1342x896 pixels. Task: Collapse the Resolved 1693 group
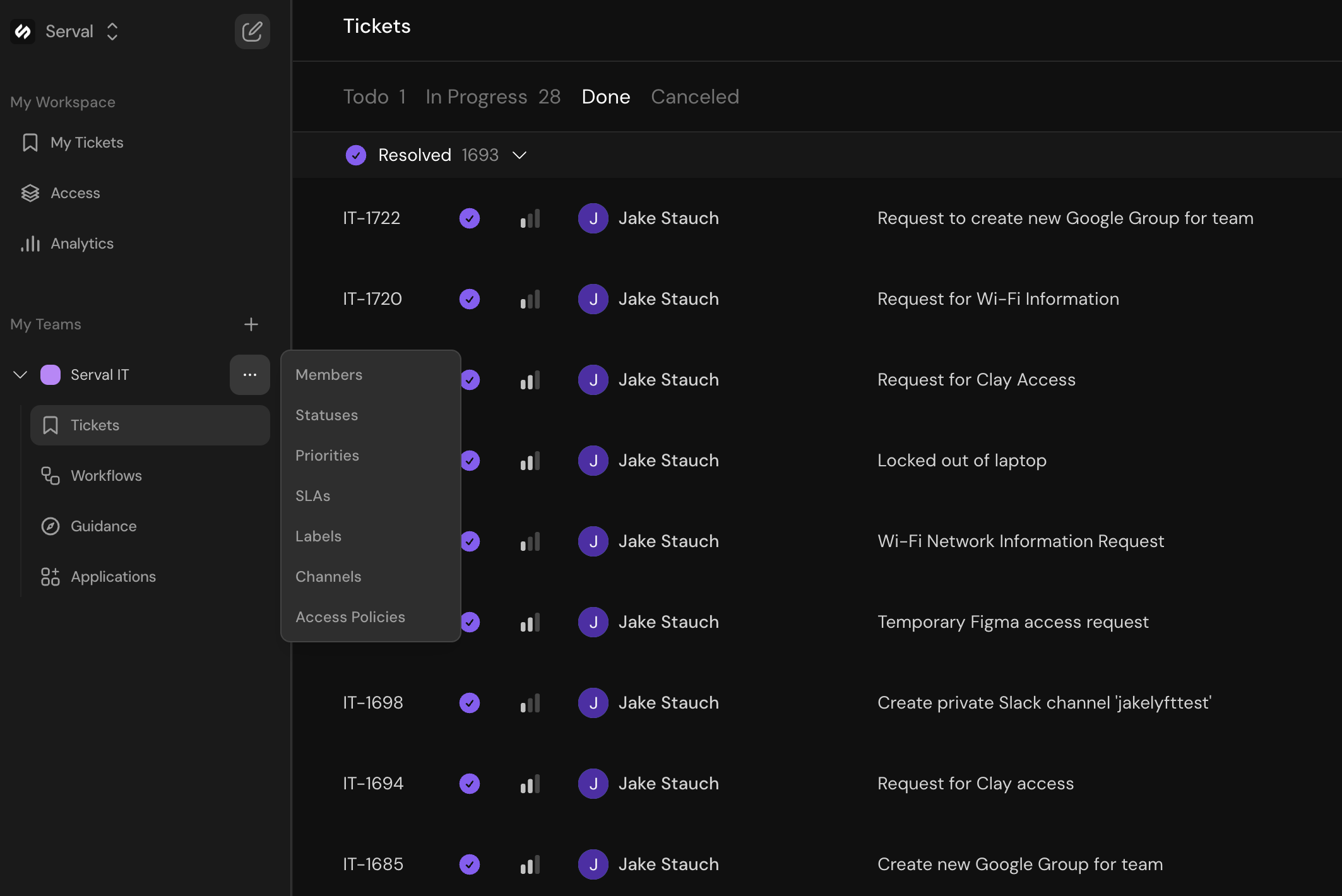tap(520, 155)
